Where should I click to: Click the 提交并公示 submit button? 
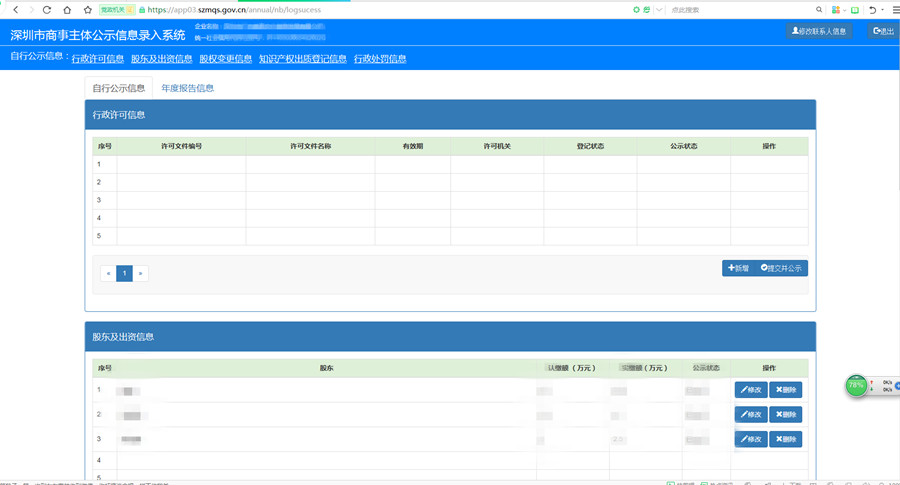pos(781,268)
